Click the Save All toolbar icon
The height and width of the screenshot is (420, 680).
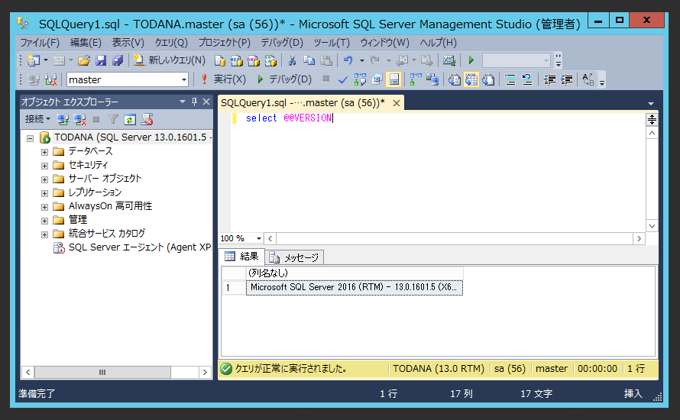click(117, 60)
